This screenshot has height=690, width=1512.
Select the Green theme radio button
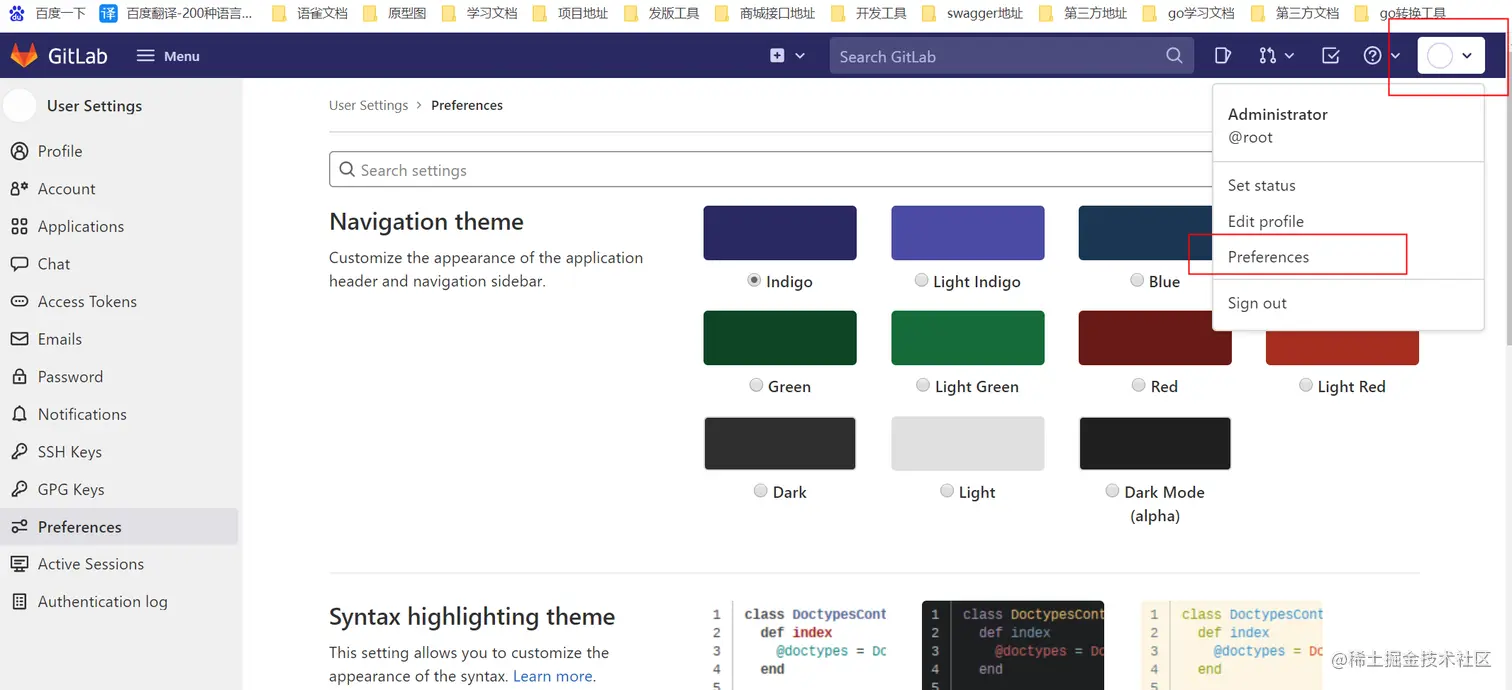756,385
